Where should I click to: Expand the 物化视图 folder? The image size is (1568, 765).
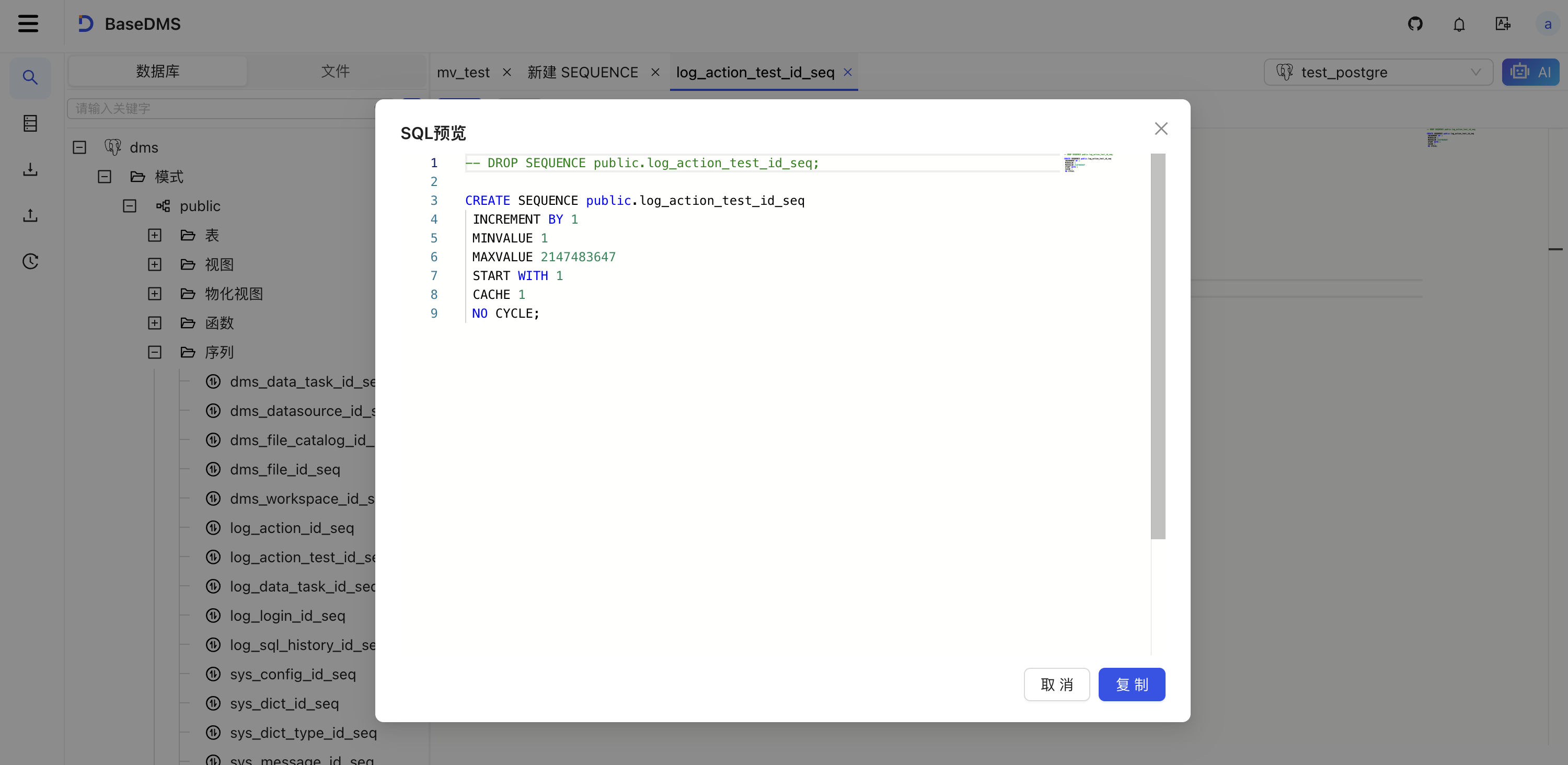pyautogui.click(x=155, y=293)
